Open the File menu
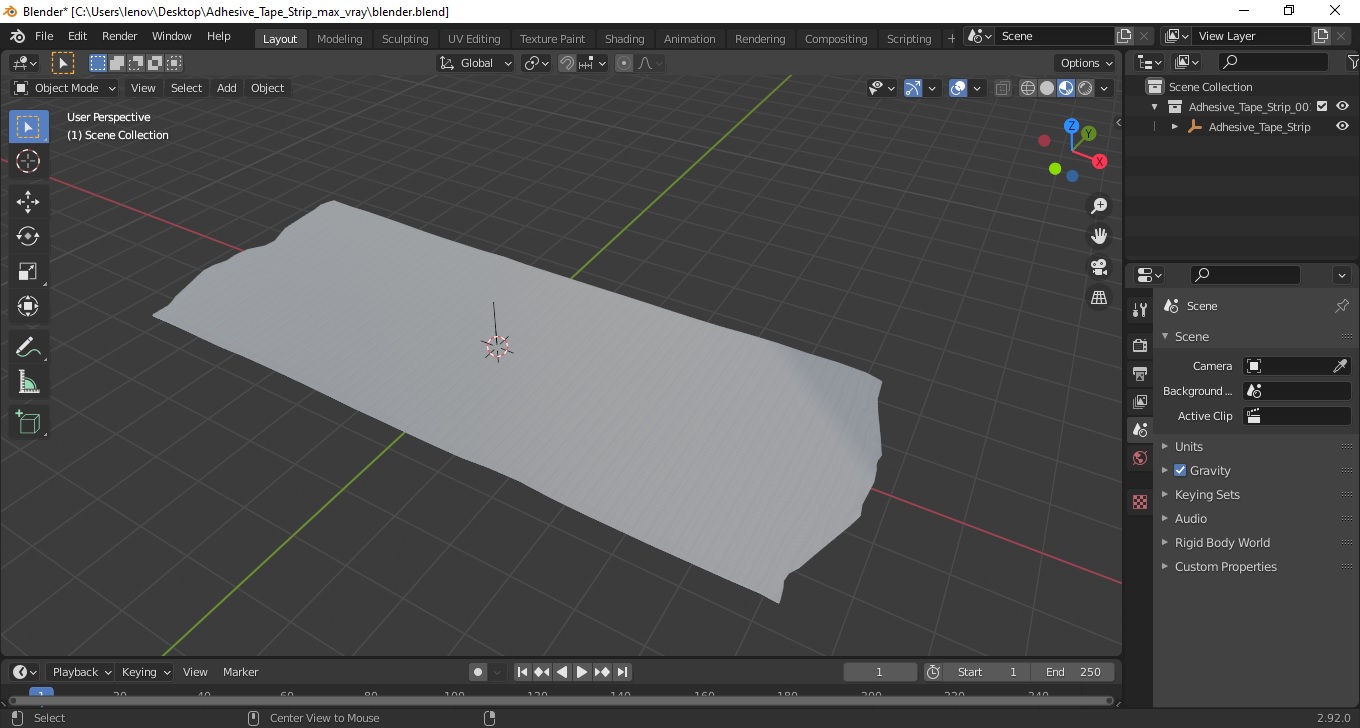 pos(44,36)
